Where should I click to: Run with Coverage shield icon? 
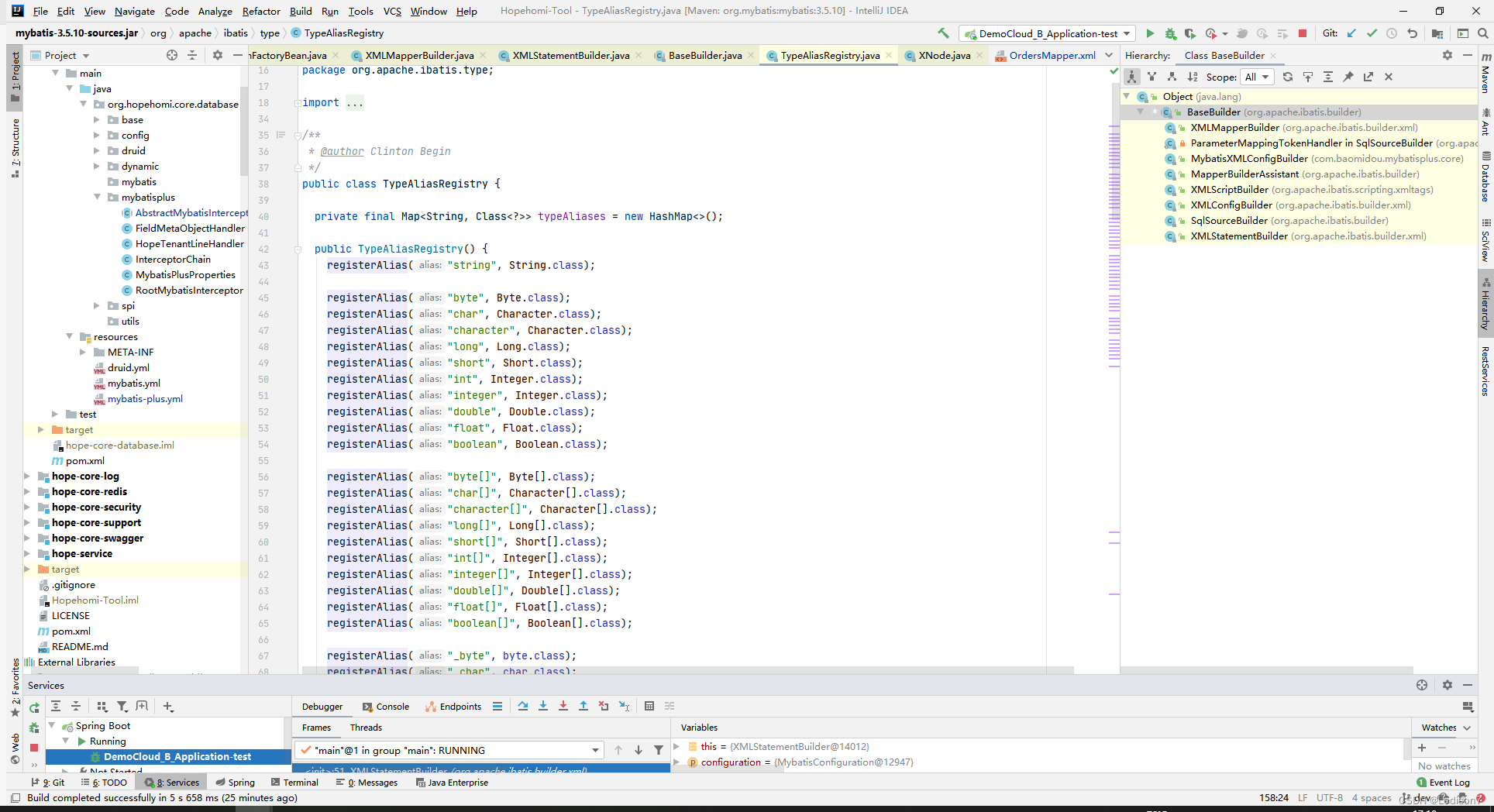point(1190,33)
